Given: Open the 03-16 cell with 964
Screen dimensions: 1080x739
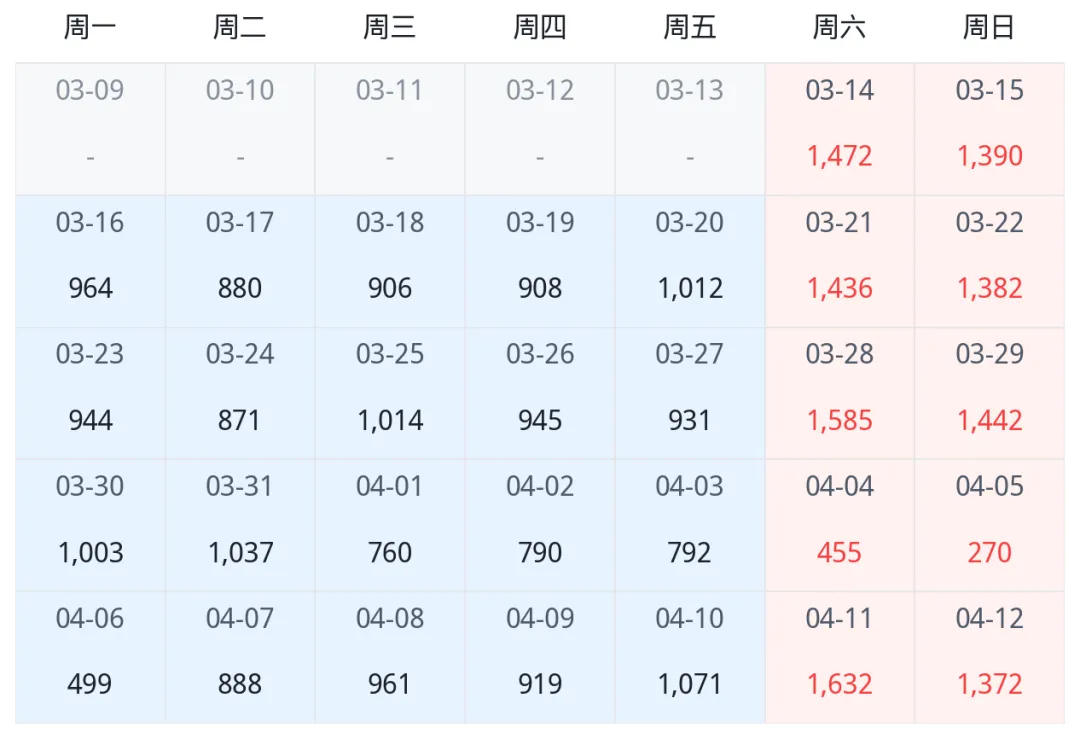Looking at the screenshot, I should [90, 262].
